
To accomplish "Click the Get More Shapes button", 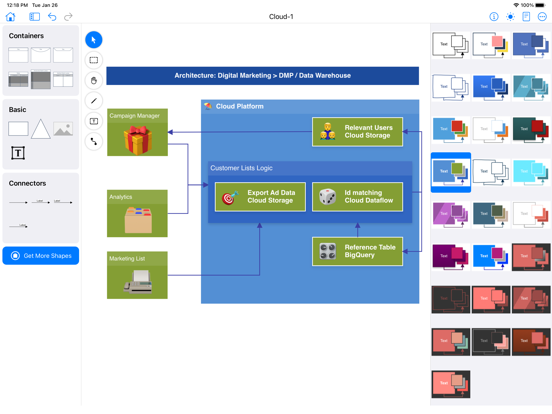I will (41, 256).
